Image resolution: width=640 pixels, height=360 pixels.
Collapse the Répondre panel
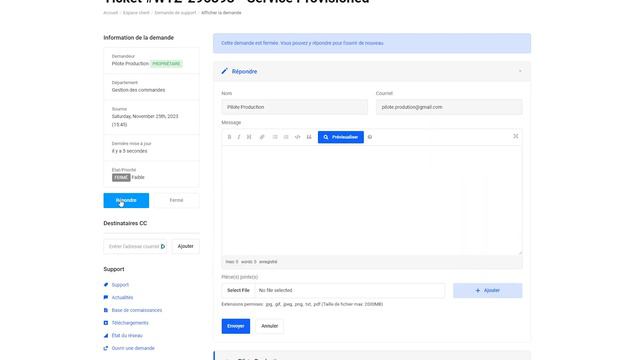(x=520, y=71)
